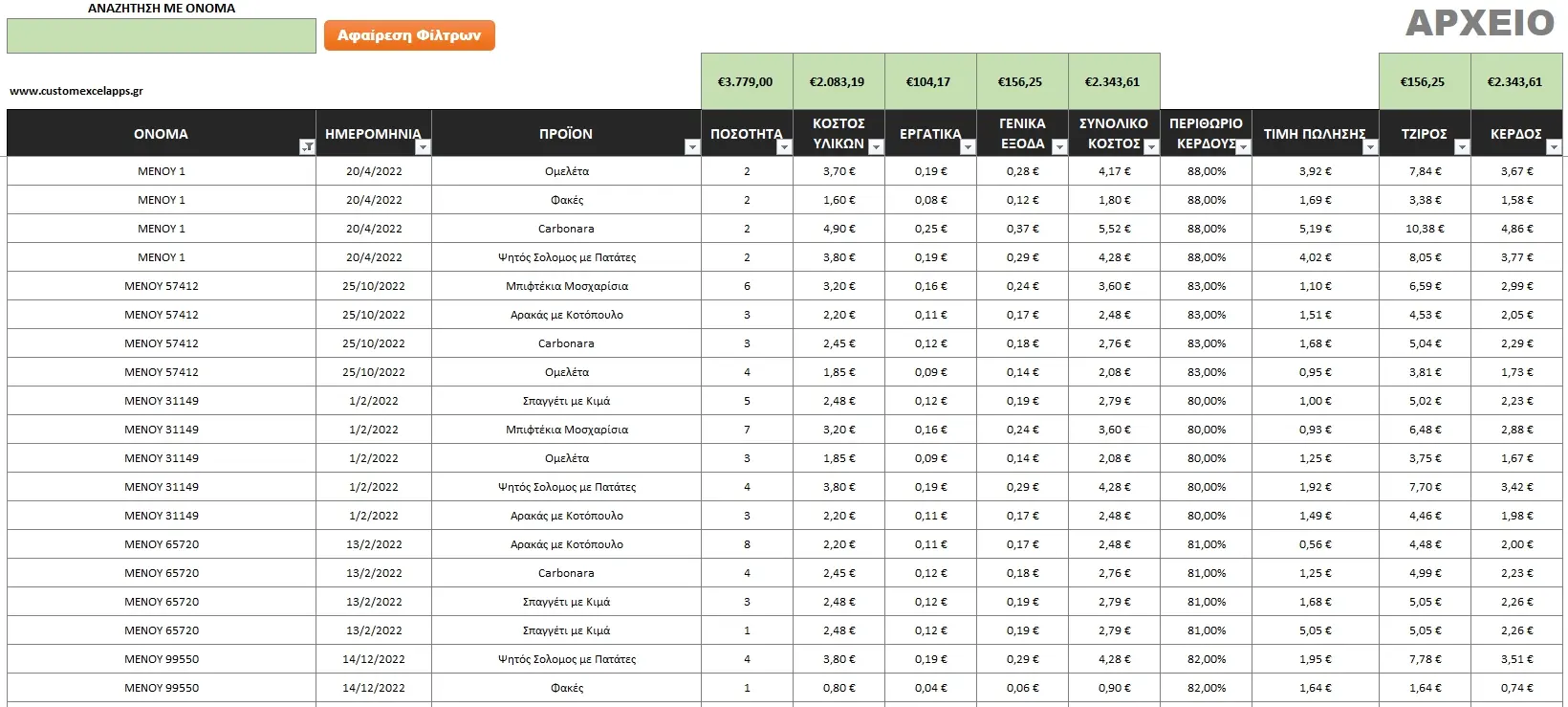Select the 4,86 € profit cell
This screenshot has width=1568, height=707.
coord(1517,229)
